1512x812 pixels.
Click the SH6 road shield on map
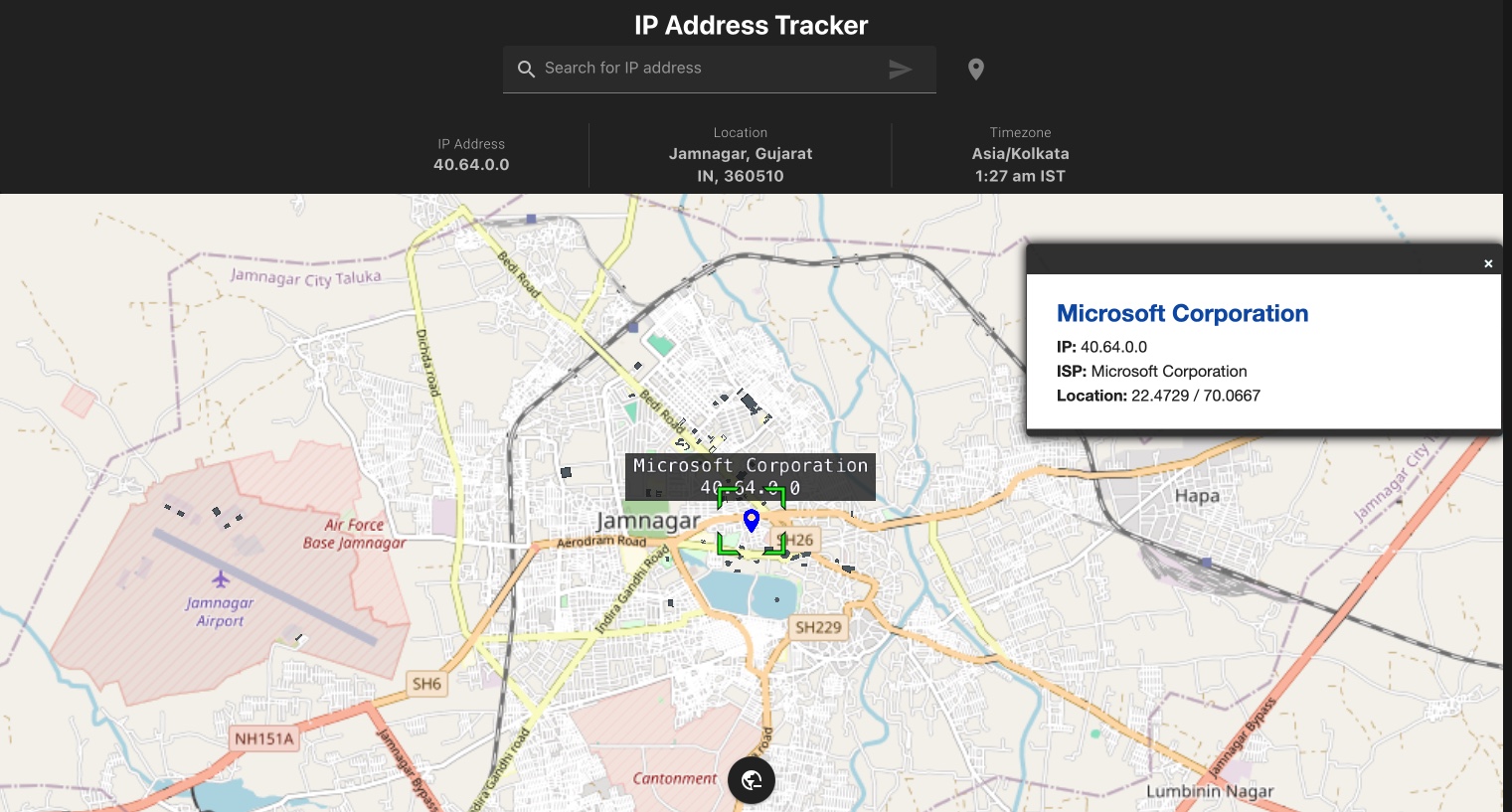(426, 684)
